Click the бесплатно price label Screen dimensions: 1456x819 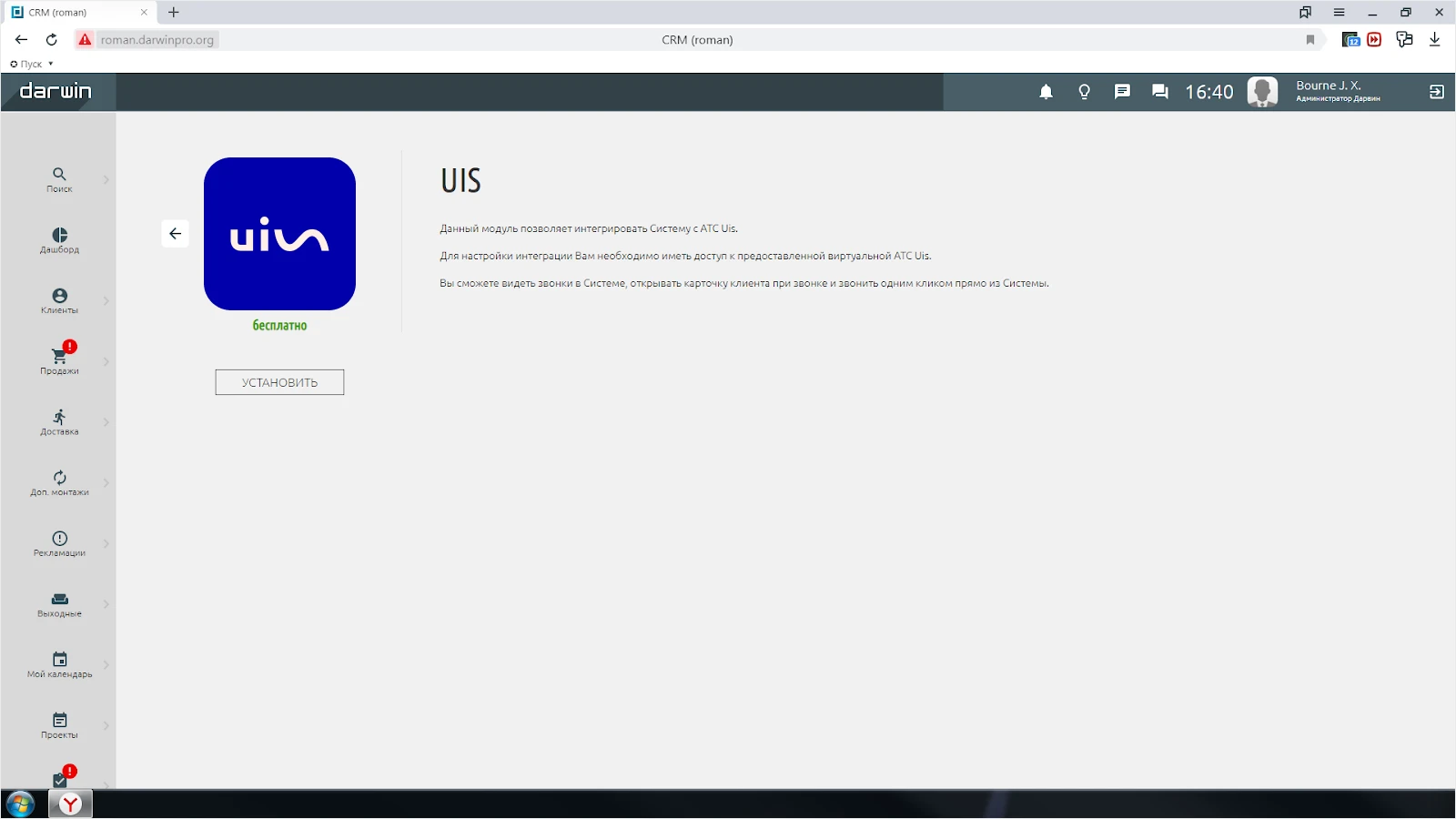[279, 325]
